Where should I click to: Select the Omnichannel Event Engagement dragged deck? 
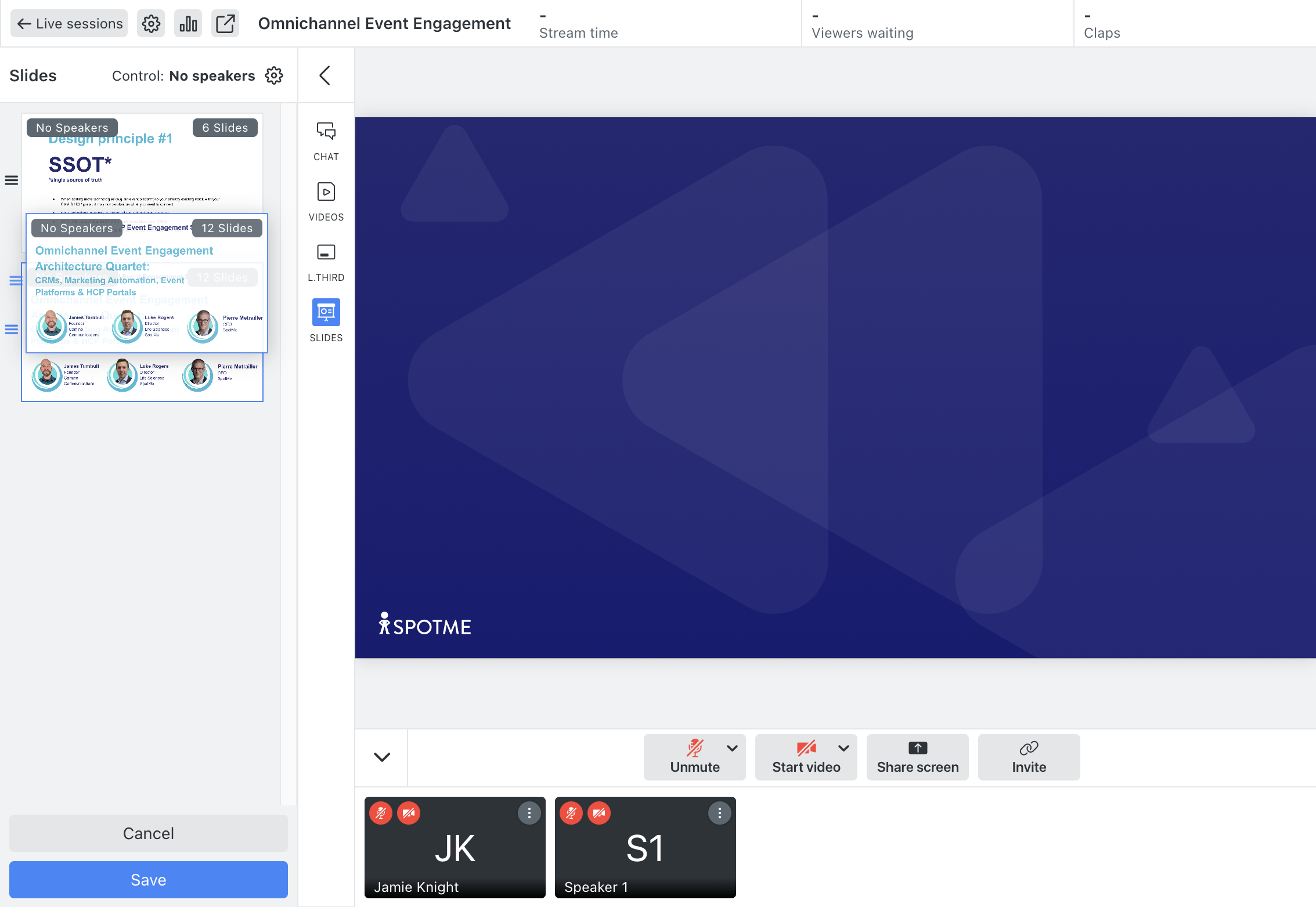[x=147, y=283]
